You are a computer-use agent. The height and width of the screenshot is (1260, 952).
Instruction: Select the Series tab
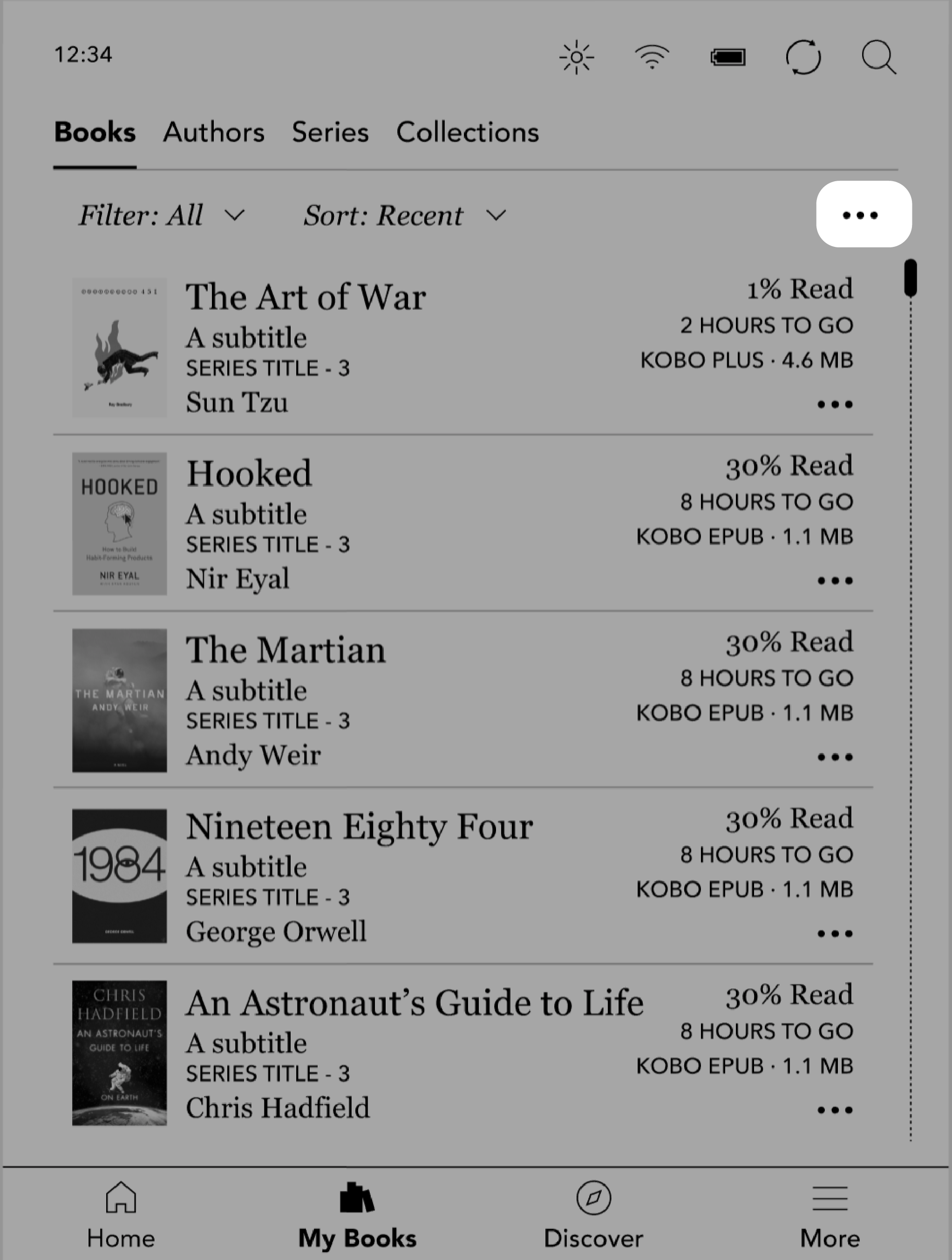click(330, 131)
